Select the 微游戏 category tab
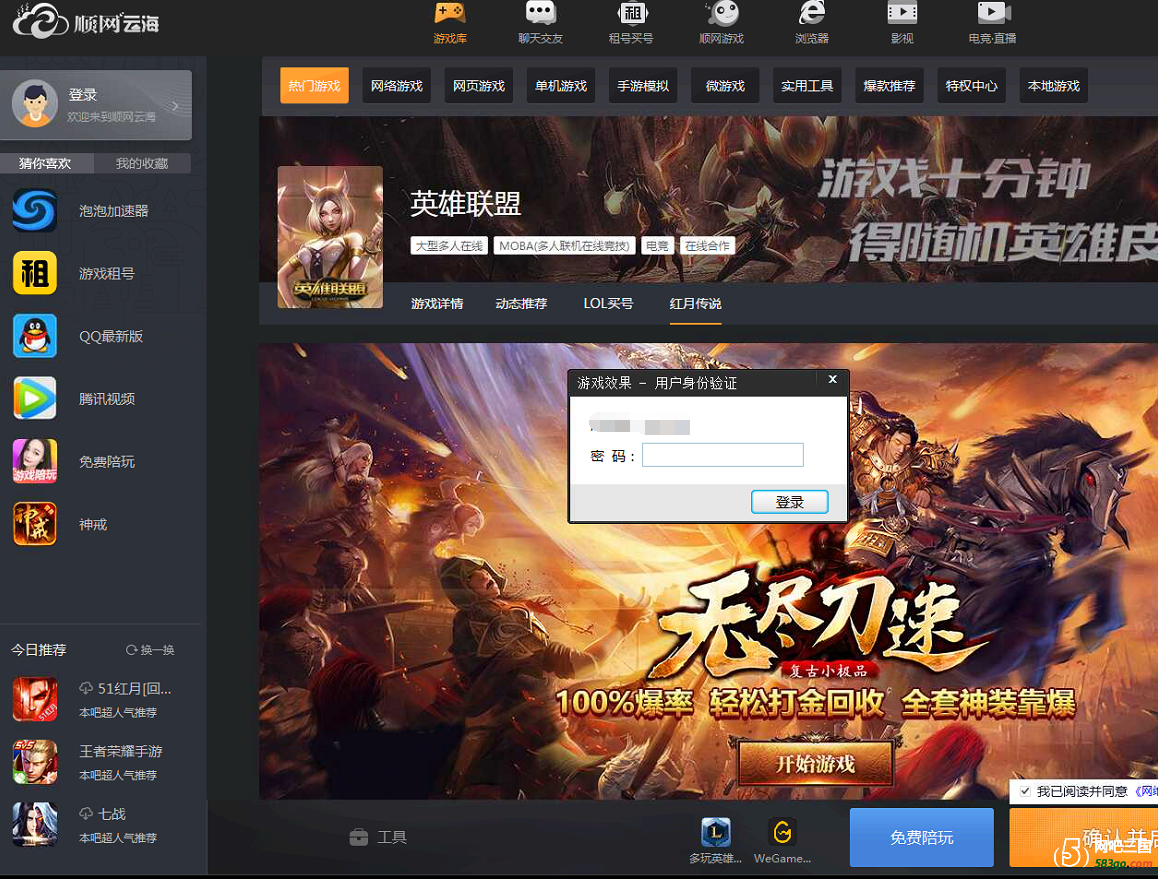The width and height of the screenshot is (1158, 879). (725, 86)
